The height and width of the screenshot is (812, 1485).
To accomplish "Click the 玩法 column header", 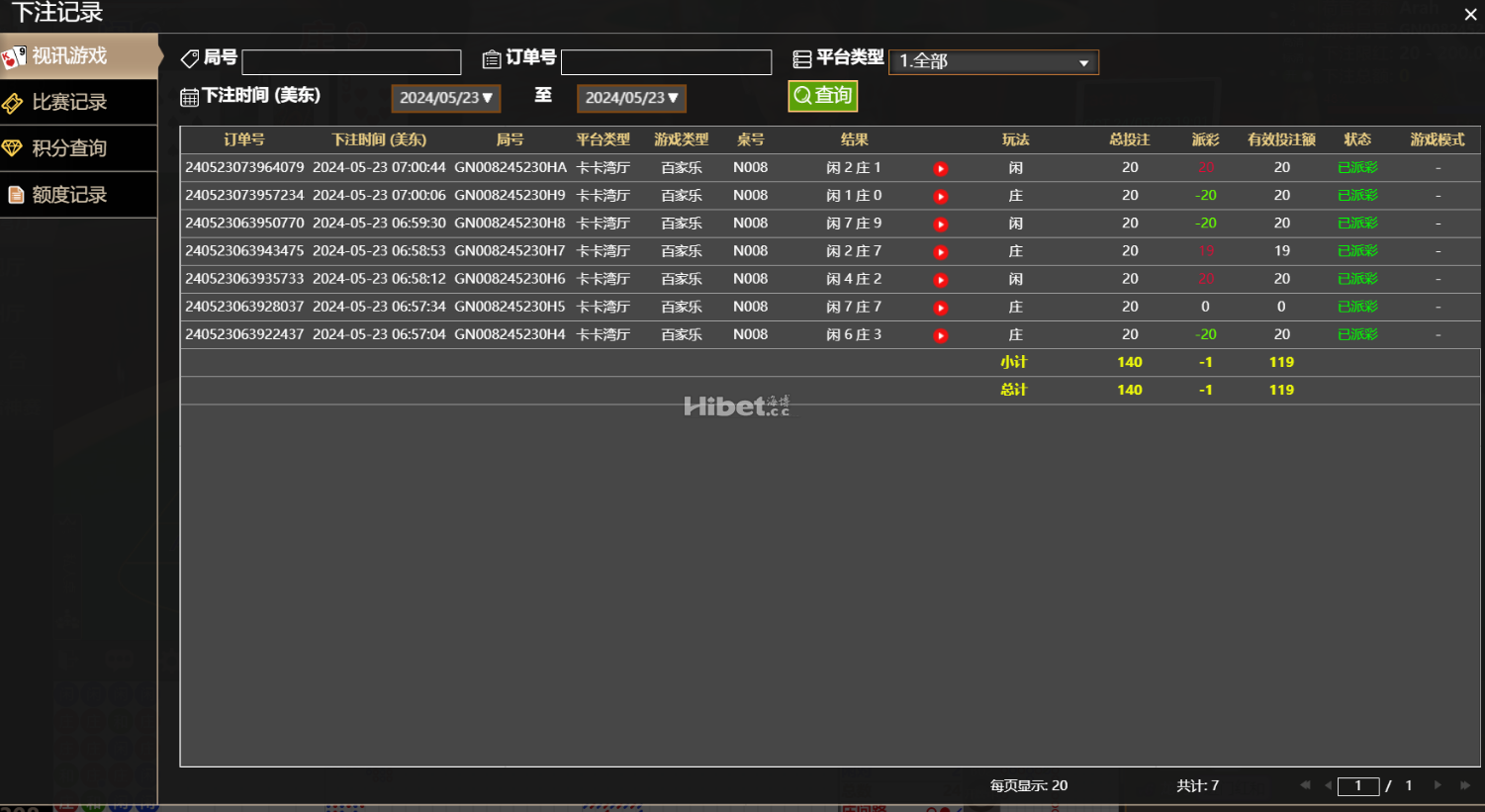I will tap(1015, 140).
